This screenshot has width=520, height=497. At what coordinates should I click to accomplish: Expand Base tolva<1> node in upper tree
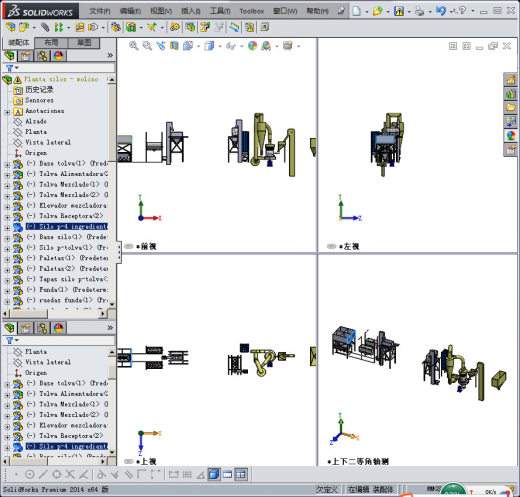click(x=7, y=165)
